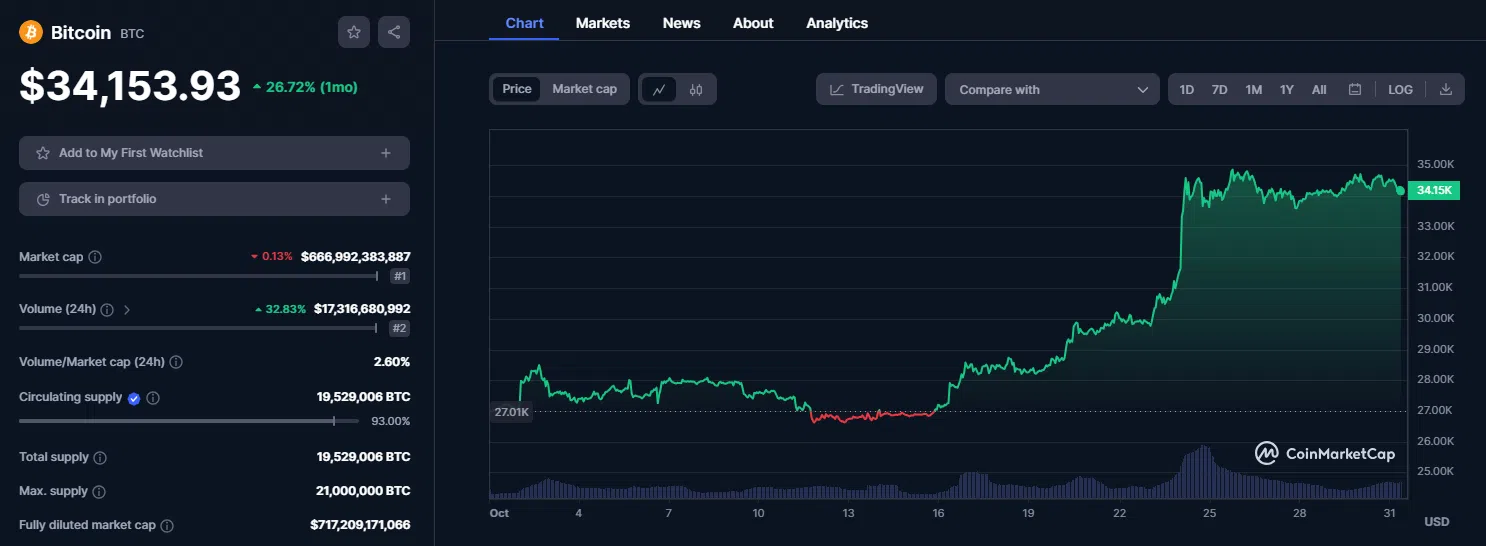Set chart range to 1Y
The width and height of the screenshot is (1486, 546).
point(1287,89)
